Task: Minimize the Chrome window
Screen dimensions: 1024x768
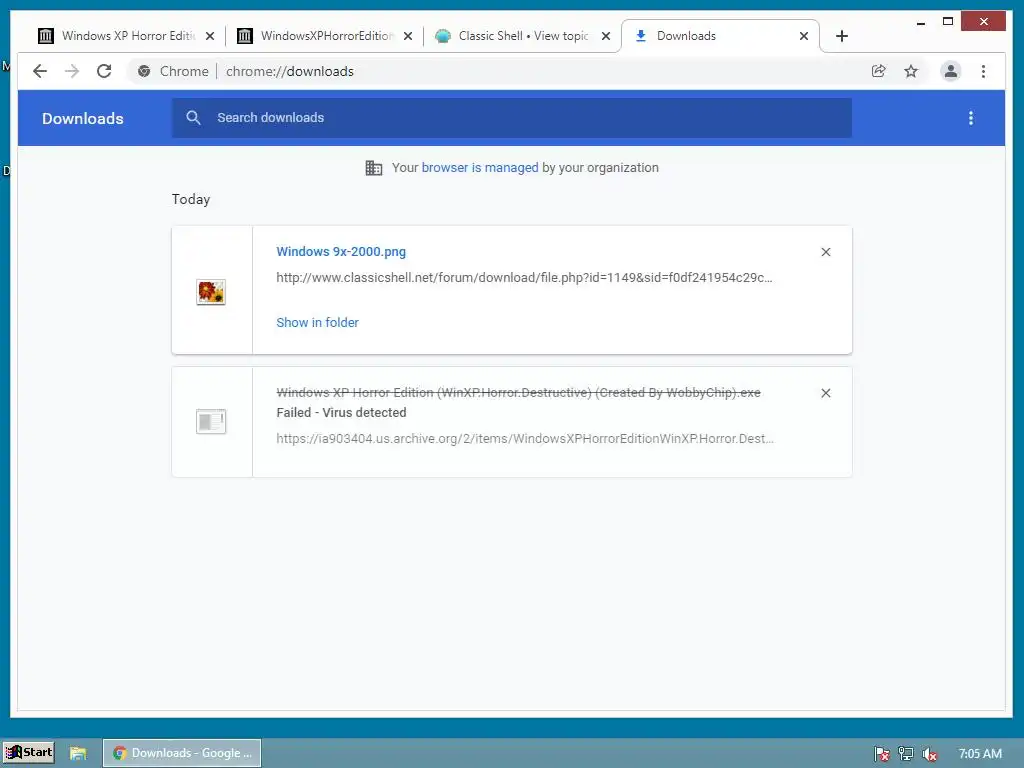Action: click(x=921, y=22)
